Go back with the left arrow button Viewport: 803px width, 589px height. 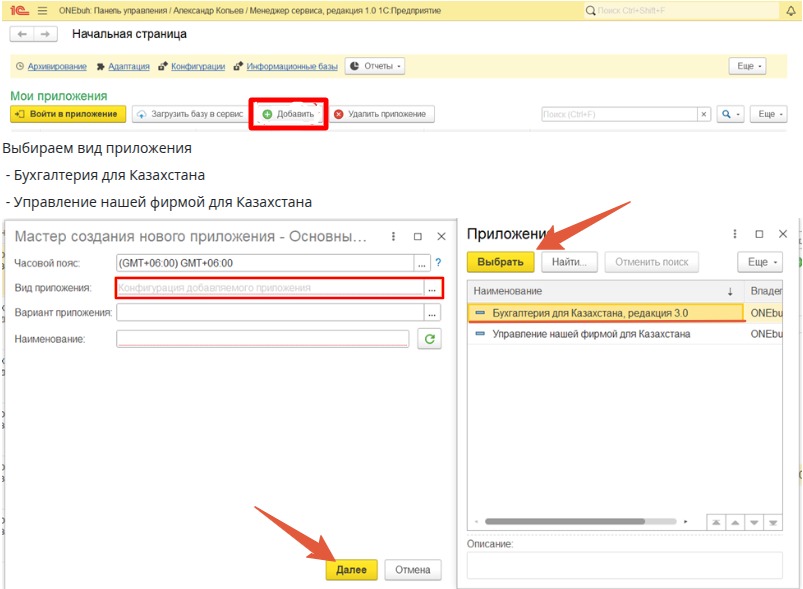point(22,34)
